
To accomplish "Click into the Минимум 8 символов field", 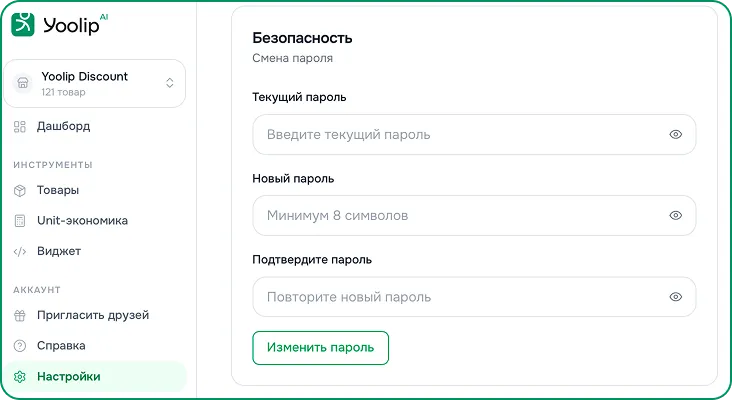I will coord(474,215).
